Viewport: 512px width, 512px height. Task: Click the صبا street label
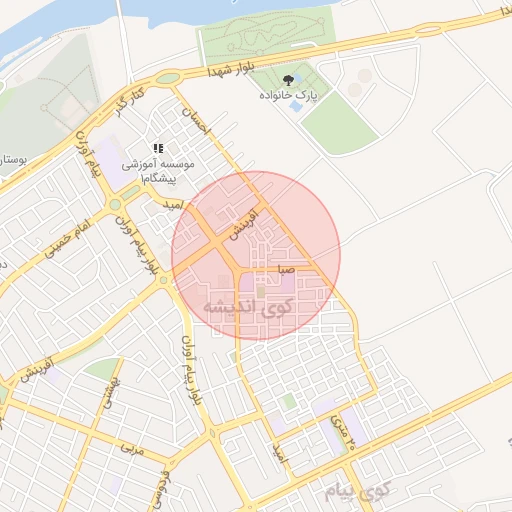286,269
